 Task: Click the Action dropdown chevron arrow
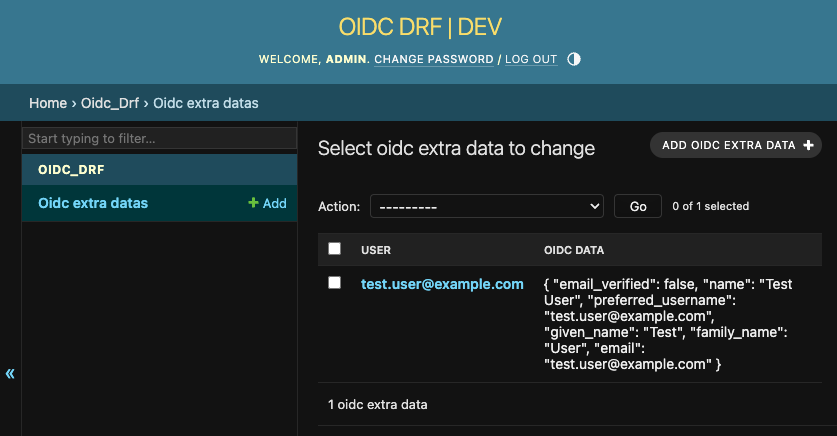click(594, 206)
